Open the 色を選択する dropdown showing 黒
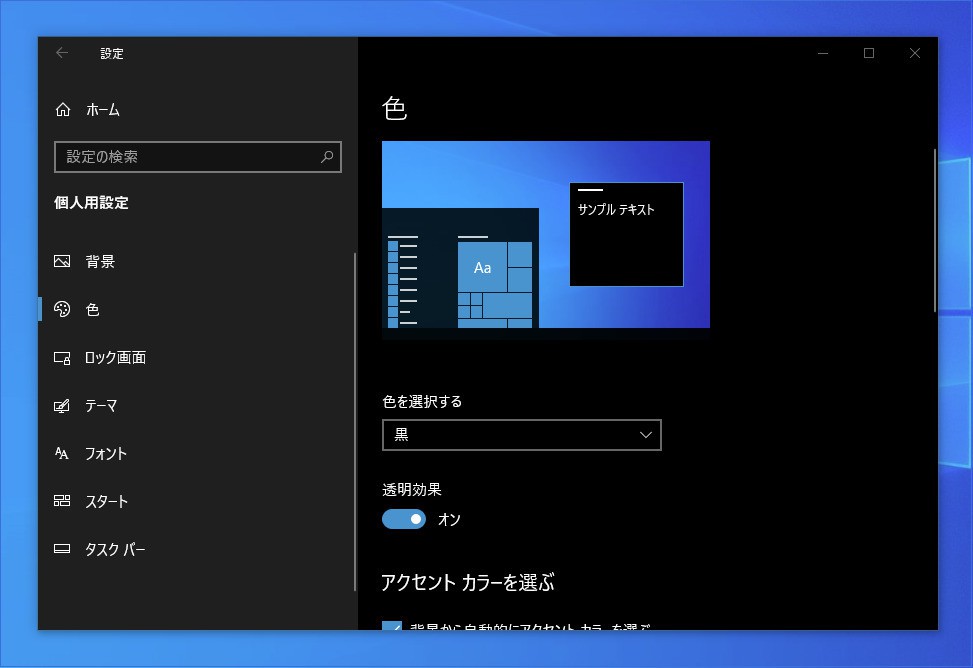Image resolution: width=973 pixels, height=668 pixels. (522, 435)
